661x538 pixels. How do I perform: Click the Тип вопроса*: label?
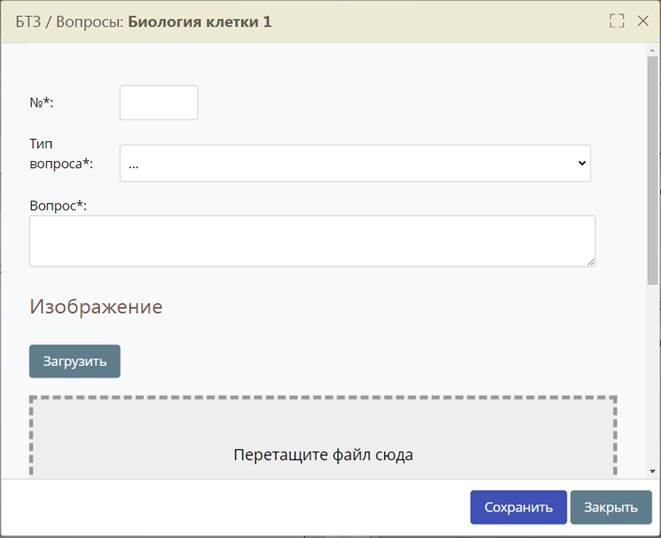[x=54, y=154]
